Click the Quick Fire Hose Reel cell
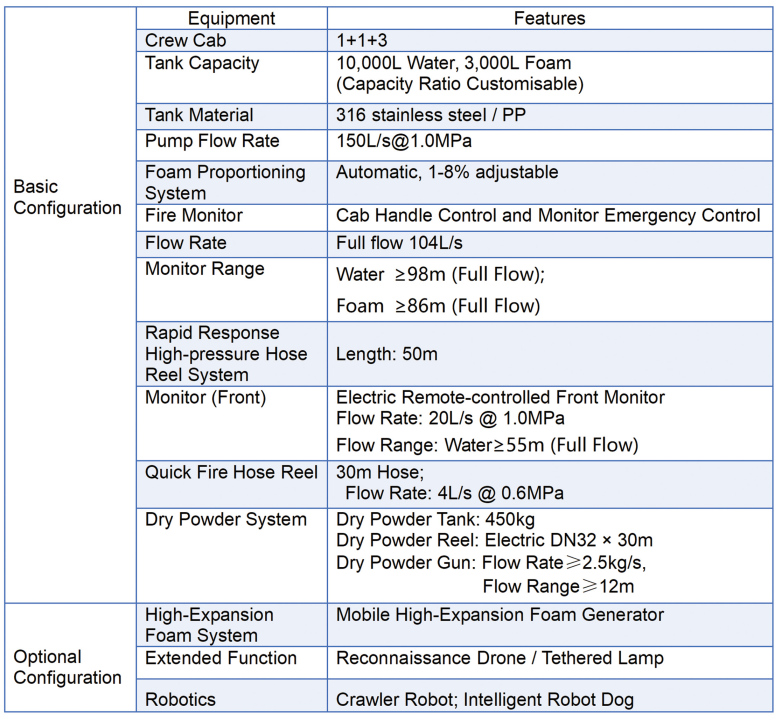The image size is (778, 721). coord(232,484)
